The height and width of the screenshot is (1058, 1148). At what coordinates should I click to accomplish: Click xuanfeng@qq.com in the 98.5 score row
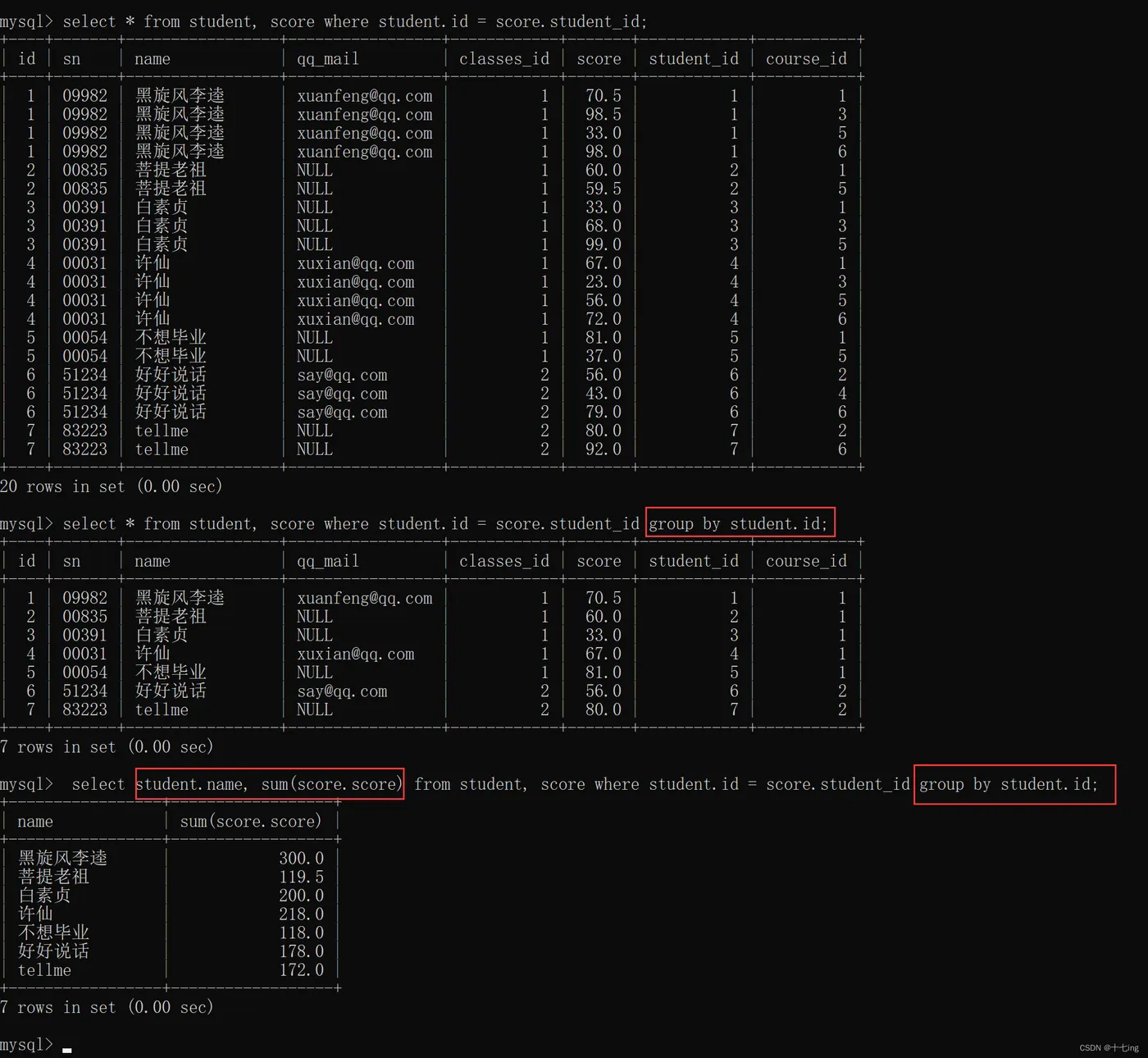364,115
